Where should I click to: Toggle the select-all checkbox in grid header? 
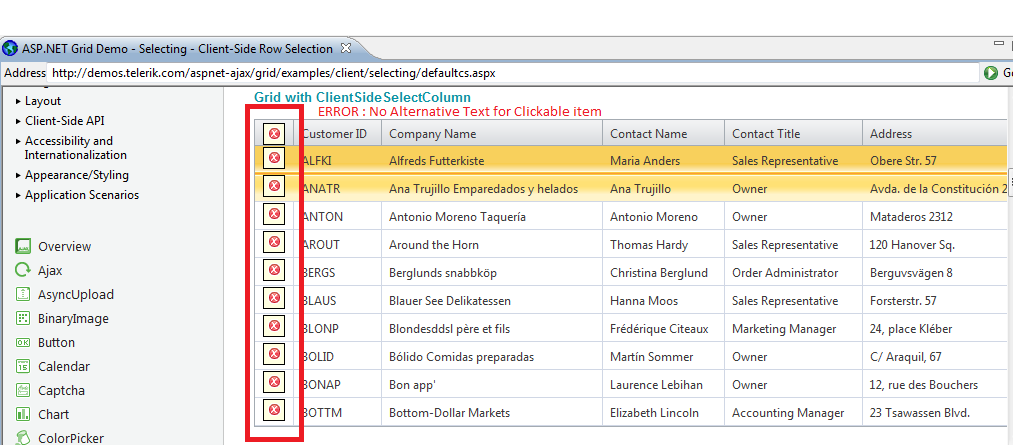coord(274,133)
